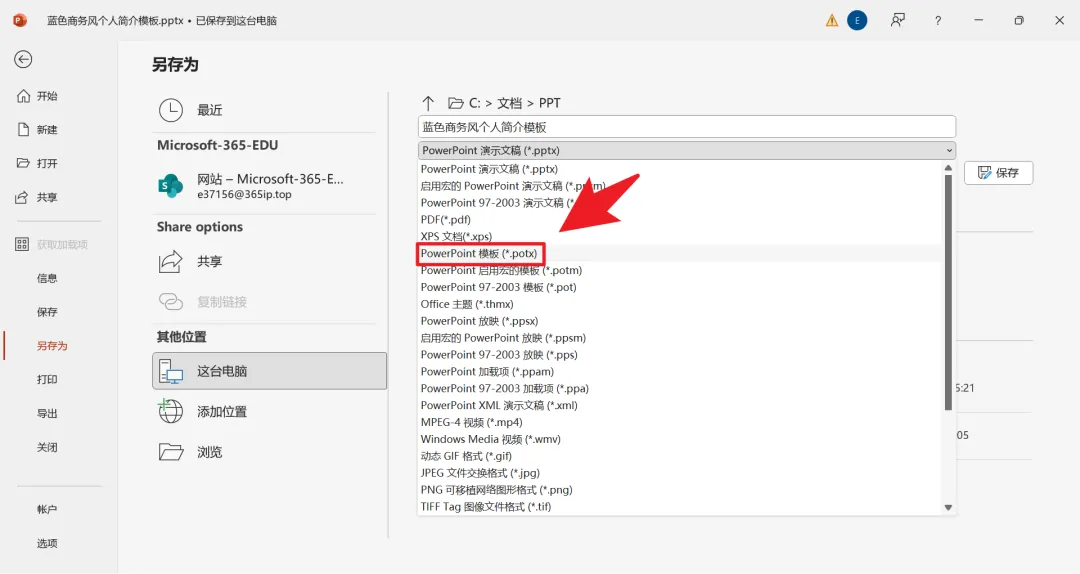Click the SharePoint site icon
1080x574 pixels.
(170, 186)
